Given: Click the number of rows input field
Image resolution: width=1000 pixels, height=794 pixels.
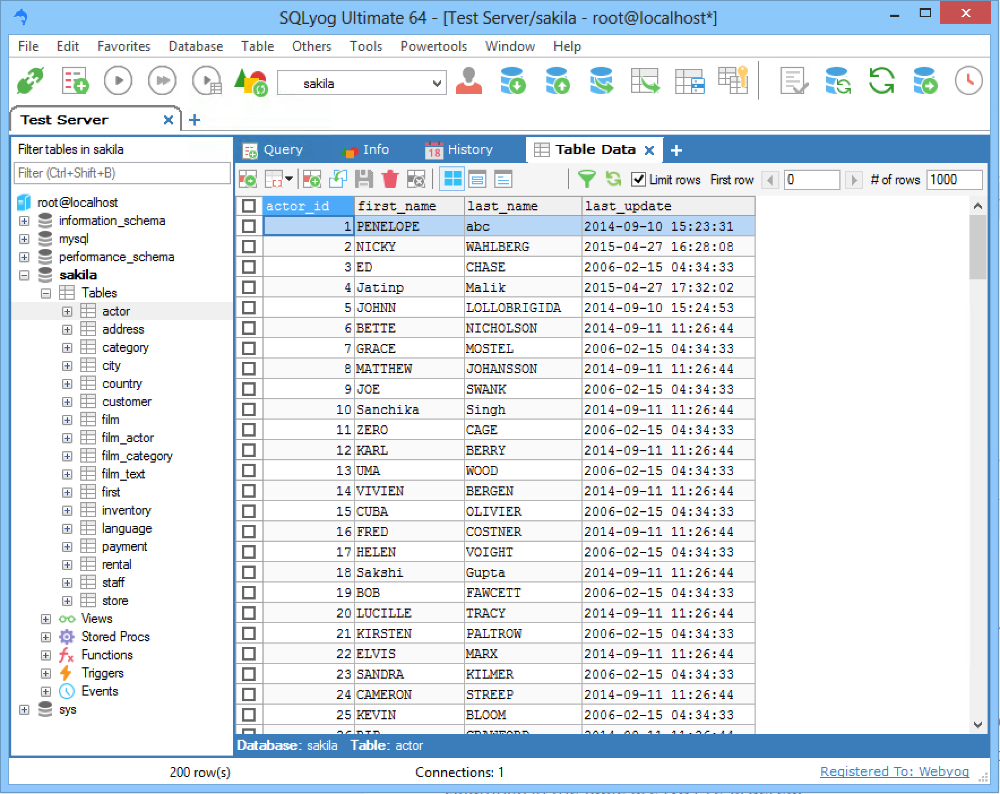Looking at the screenshot, I should click(955, 180).
